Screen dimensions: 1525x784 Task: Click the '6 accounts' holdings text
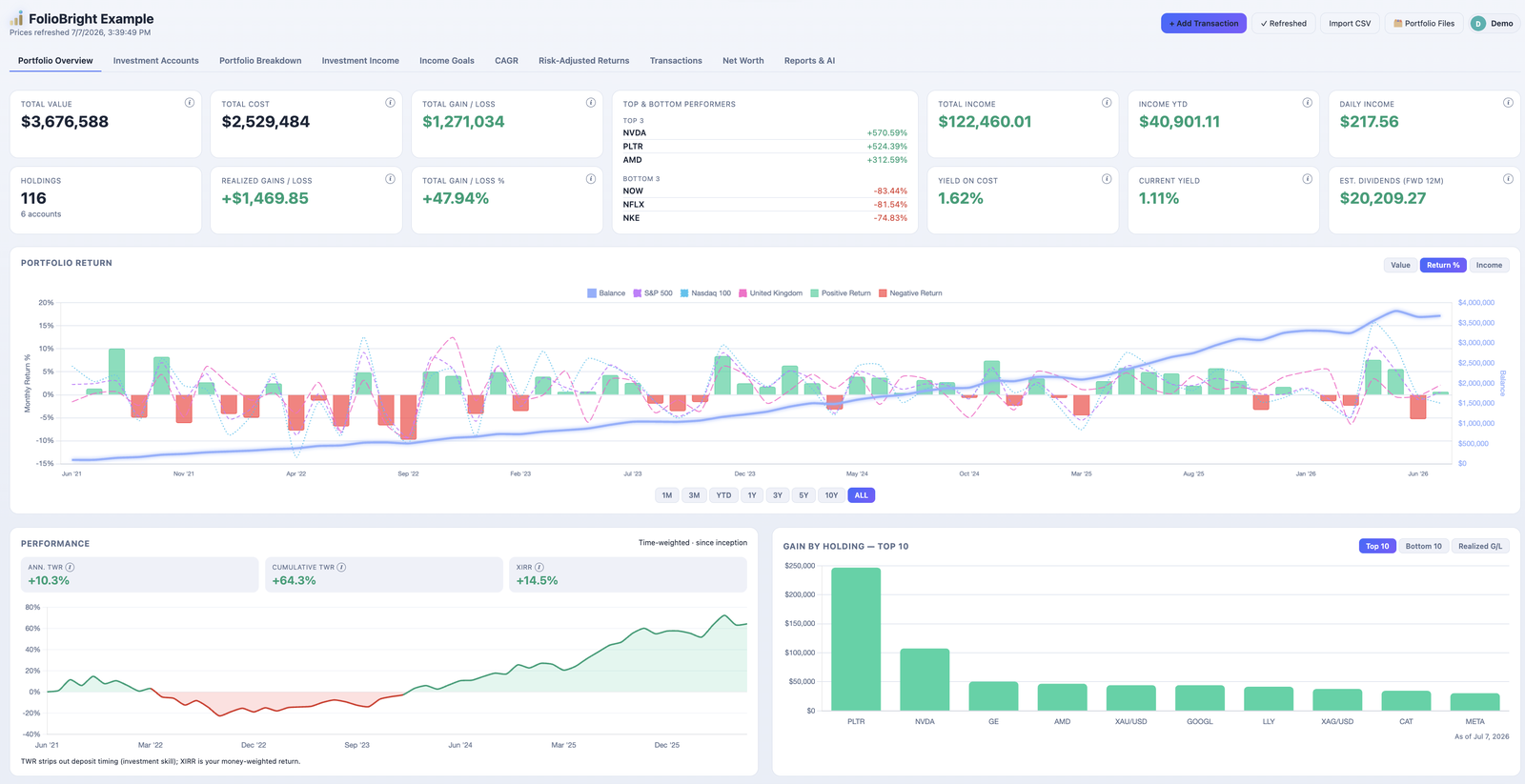41,214
